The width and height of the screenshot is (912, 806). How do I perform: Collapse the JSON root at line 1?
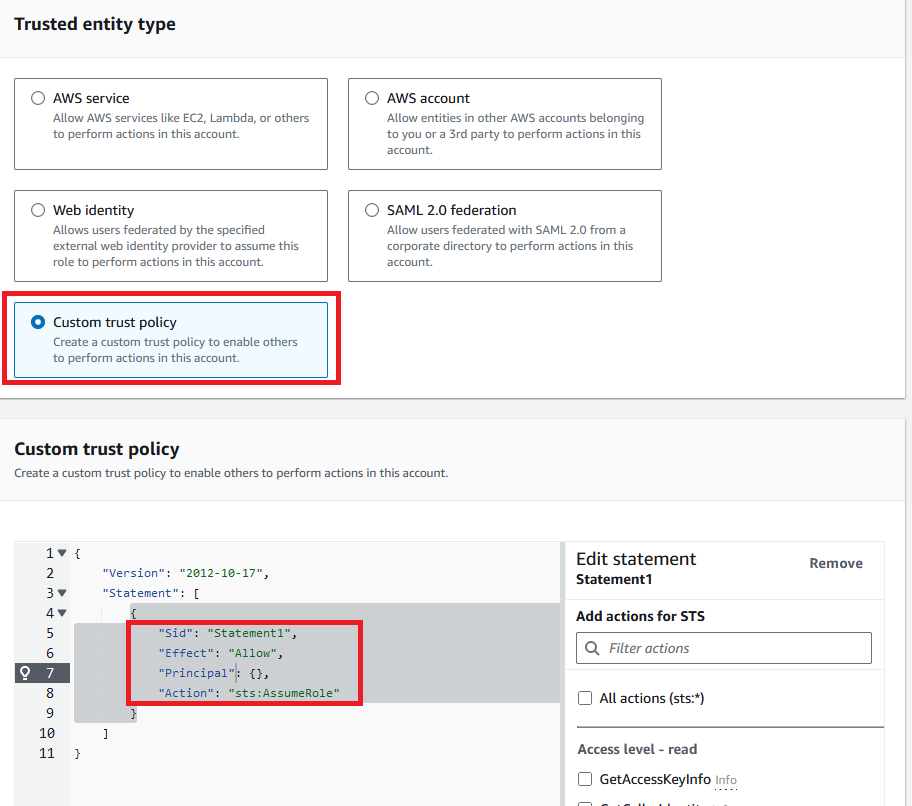[62, 553]
